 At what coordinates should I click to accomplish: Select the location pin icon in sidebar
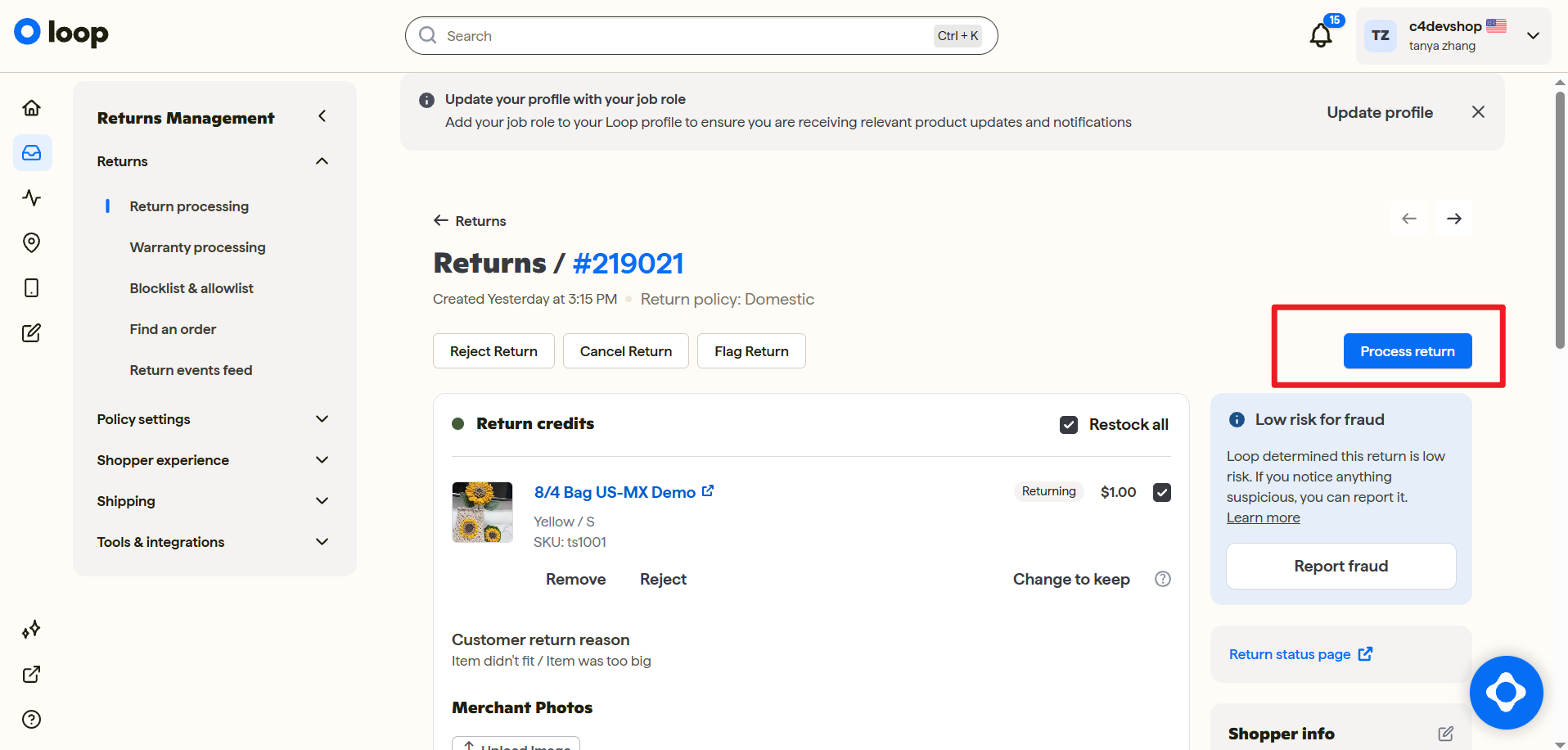32,242
